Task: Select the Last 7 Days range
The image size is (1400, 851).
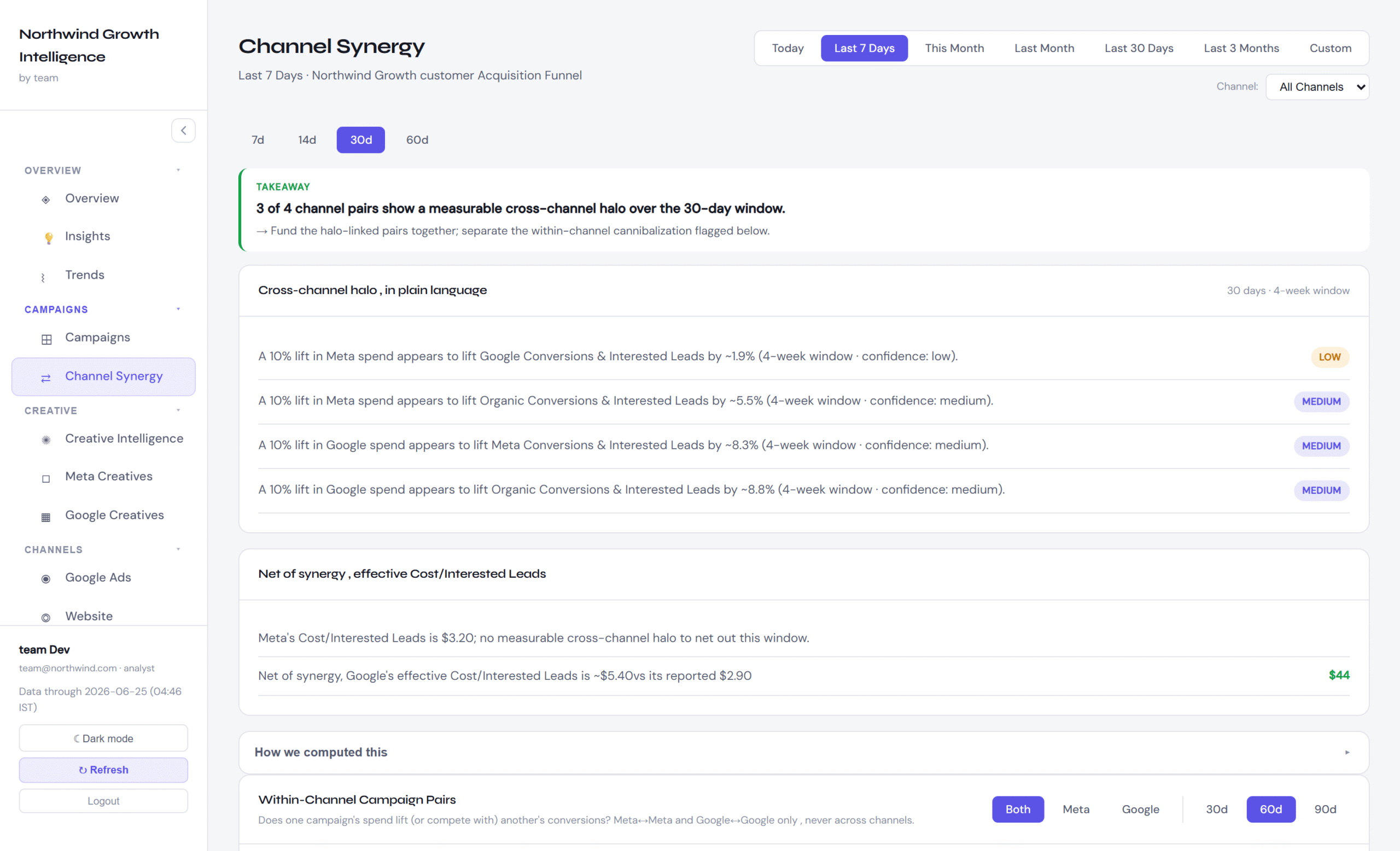Action: pos(864,48)
